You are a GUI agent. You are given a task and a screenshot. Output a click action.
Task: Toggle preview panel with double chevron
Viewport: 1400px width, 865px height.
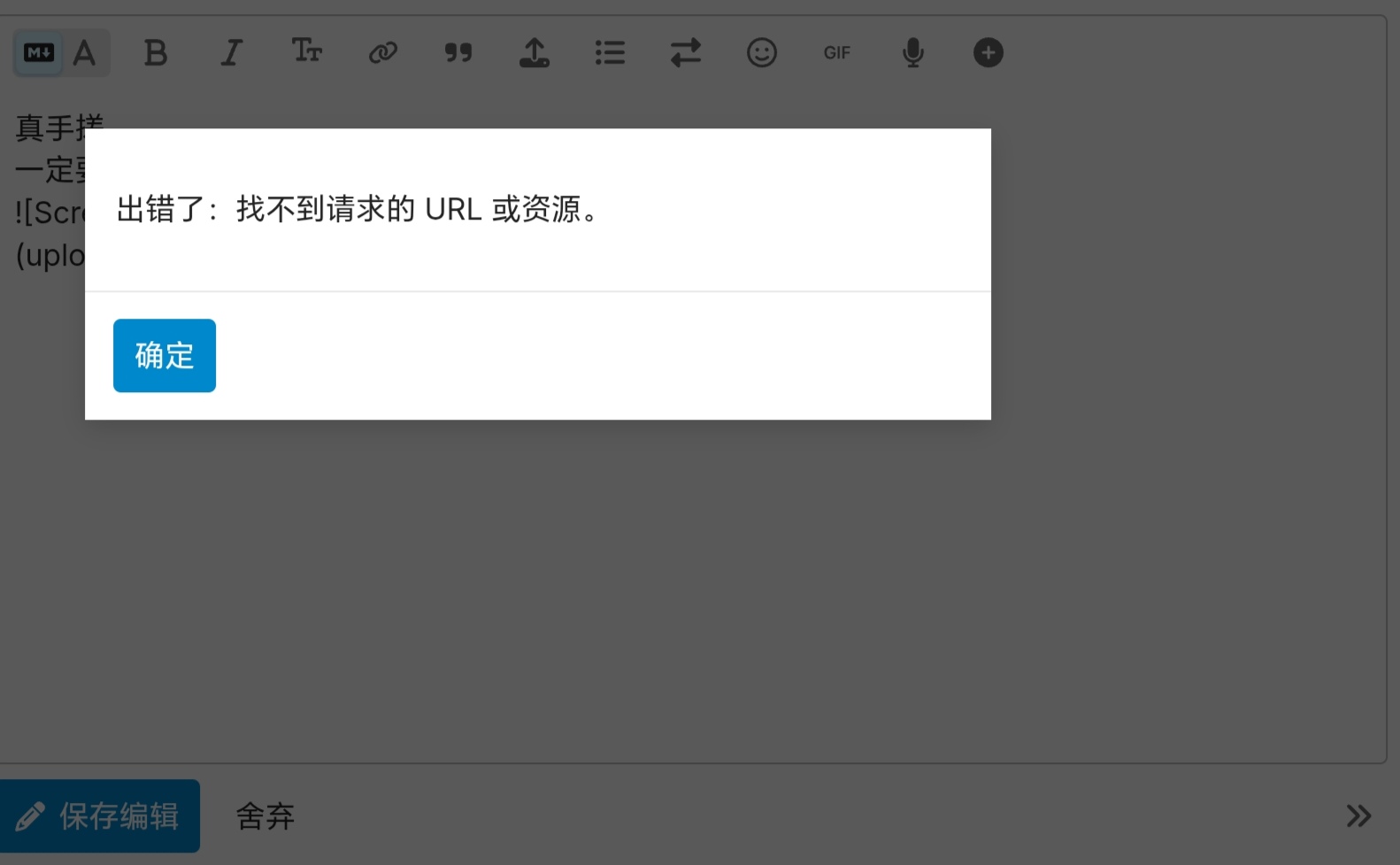1358,815
